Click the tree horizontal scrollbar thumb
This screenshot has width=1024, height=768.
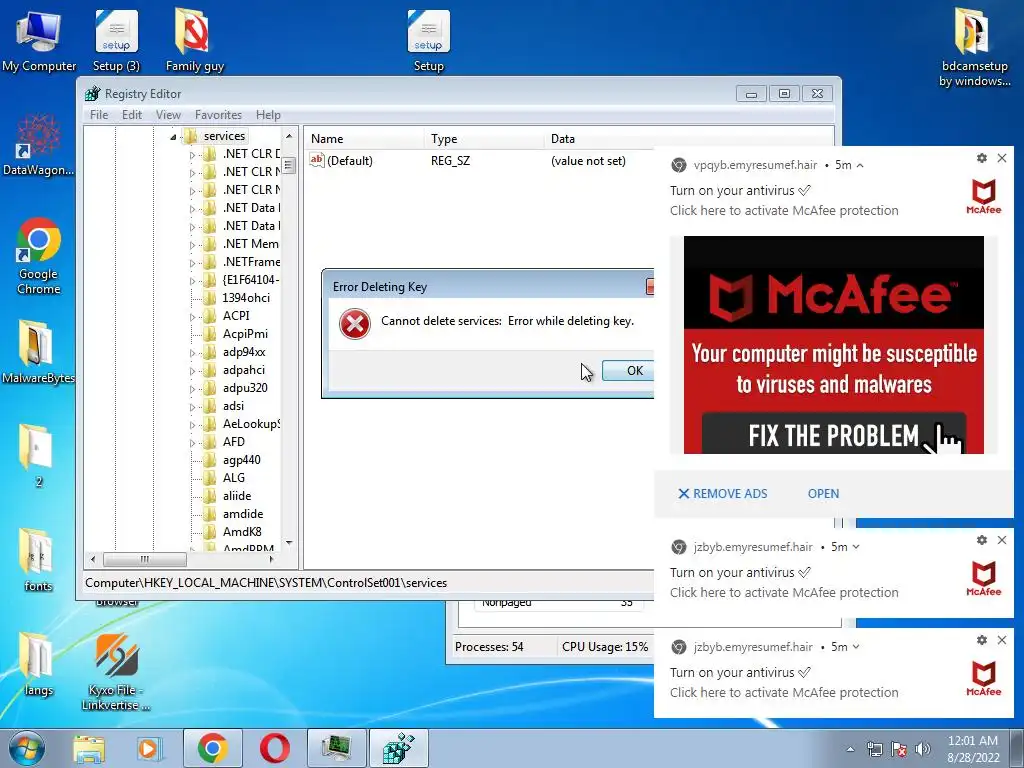tap(144, 559)
